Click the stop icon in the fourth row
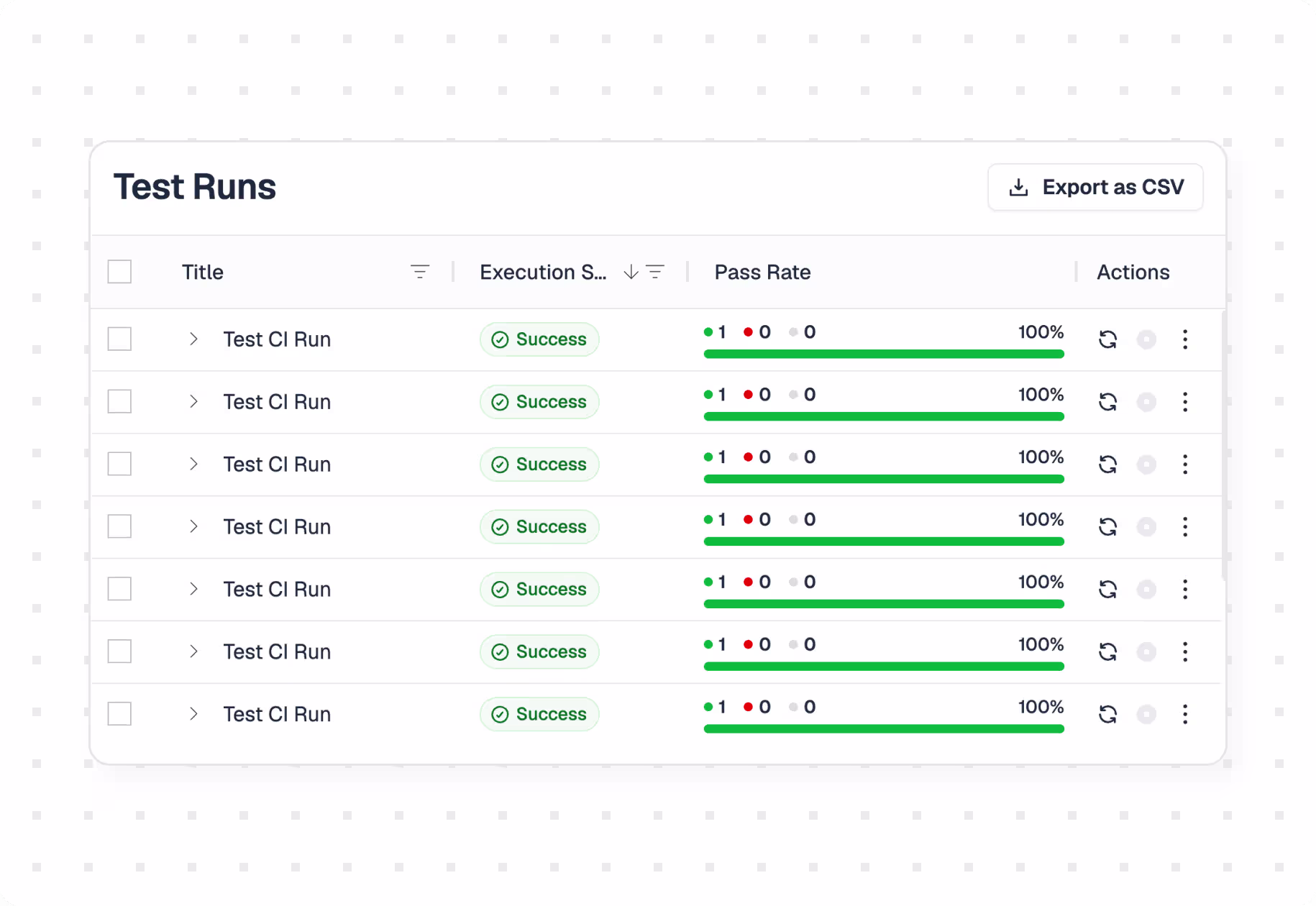 (x=1146, y=526)
